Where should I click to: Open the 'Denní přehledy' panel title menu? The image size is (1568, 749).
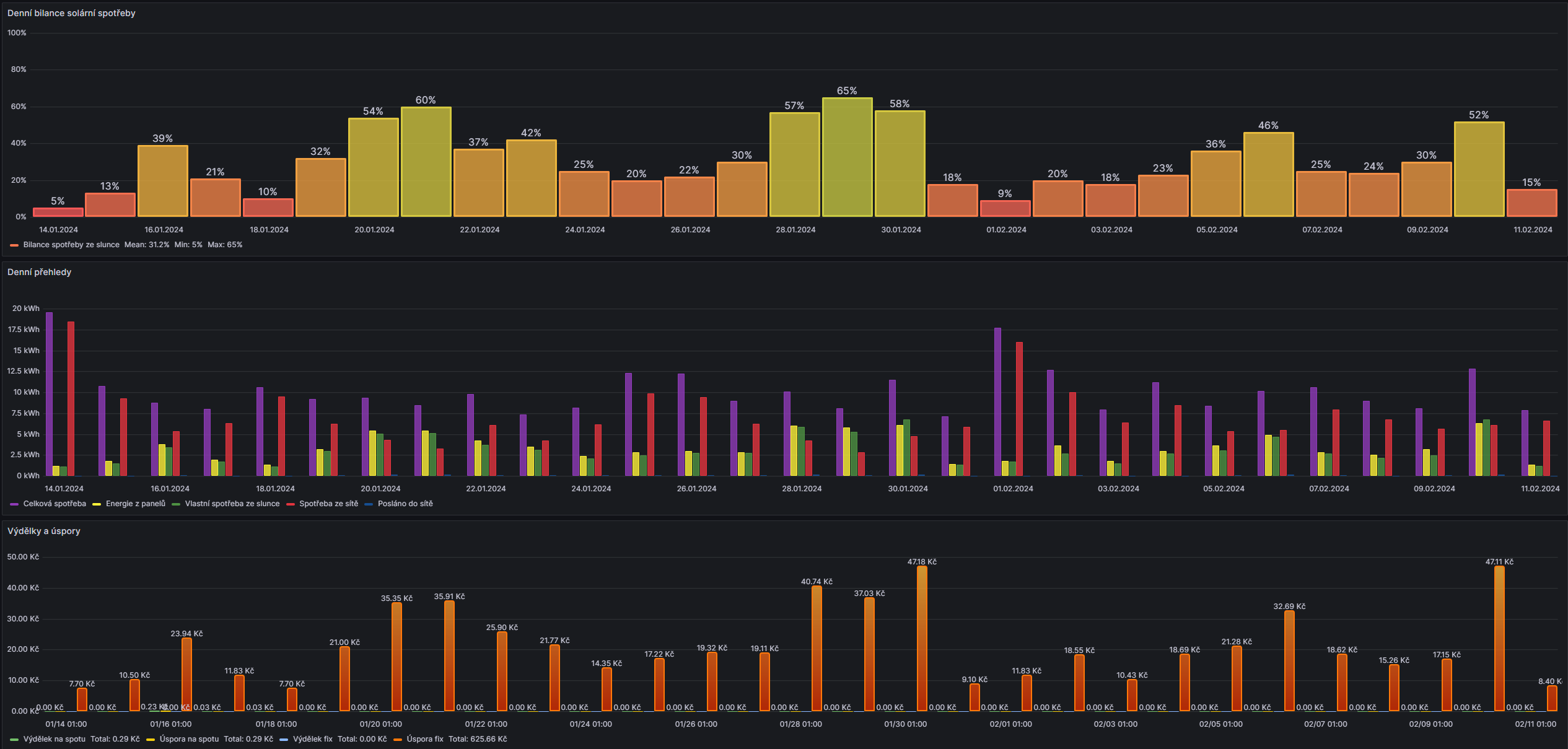[x=39, y=272]
